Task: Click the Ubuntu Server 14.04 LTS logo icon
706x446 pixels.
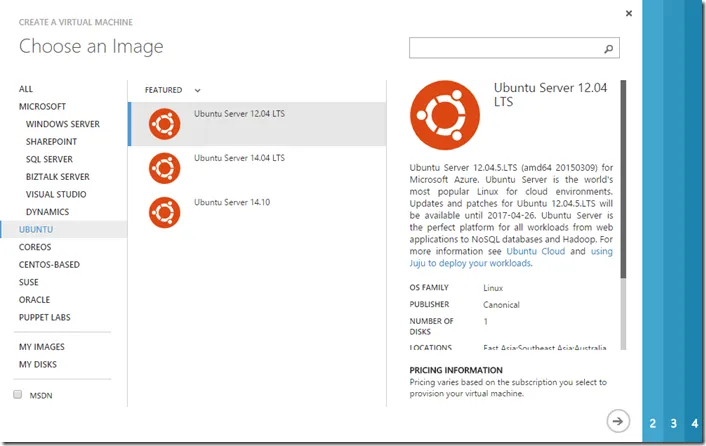Action: click(x=164, y=167)
